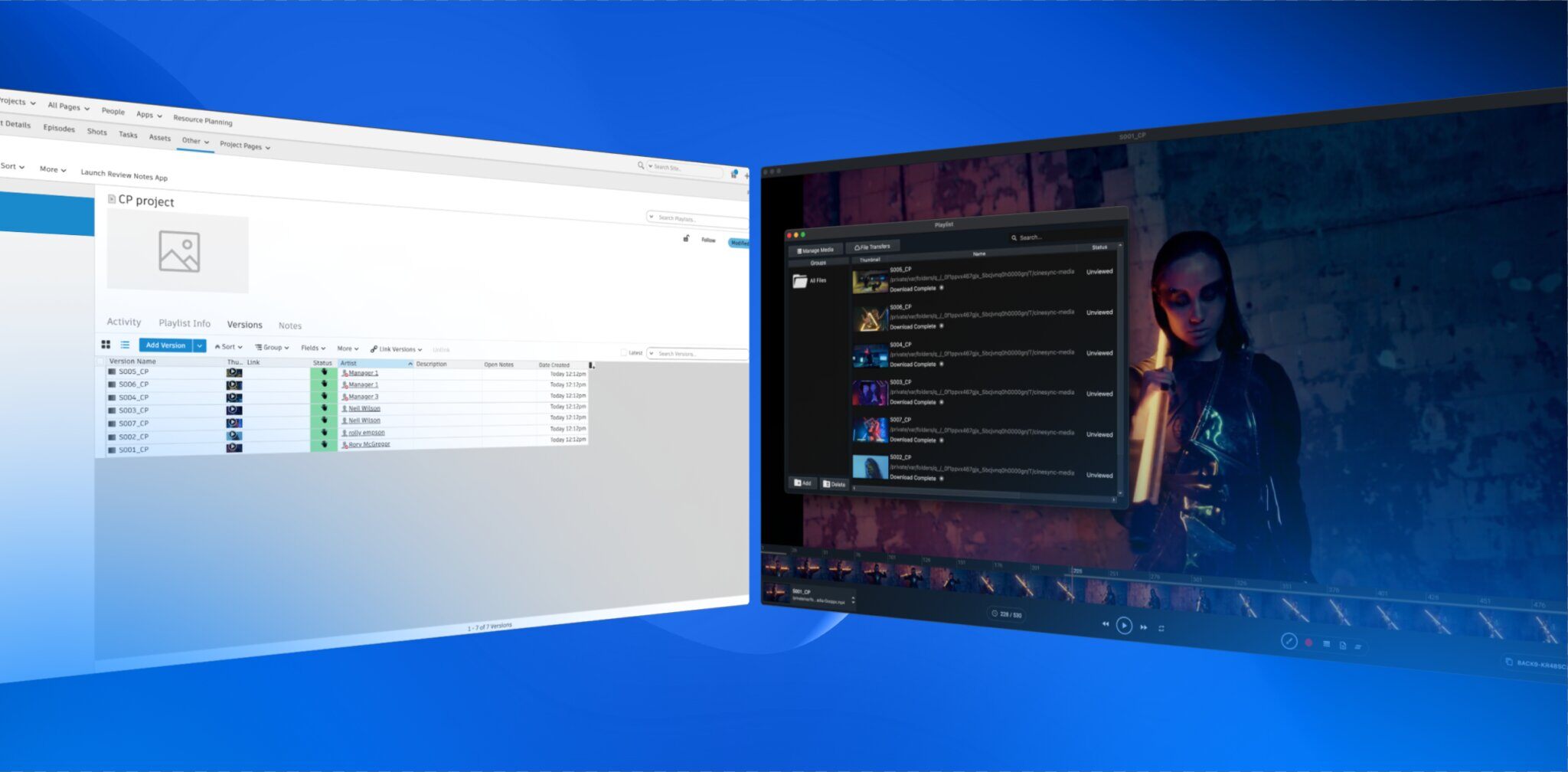This screenshot has width=1568, height=772.
Task: Switch to the Activity tab
Action: (x=124, y=322)
